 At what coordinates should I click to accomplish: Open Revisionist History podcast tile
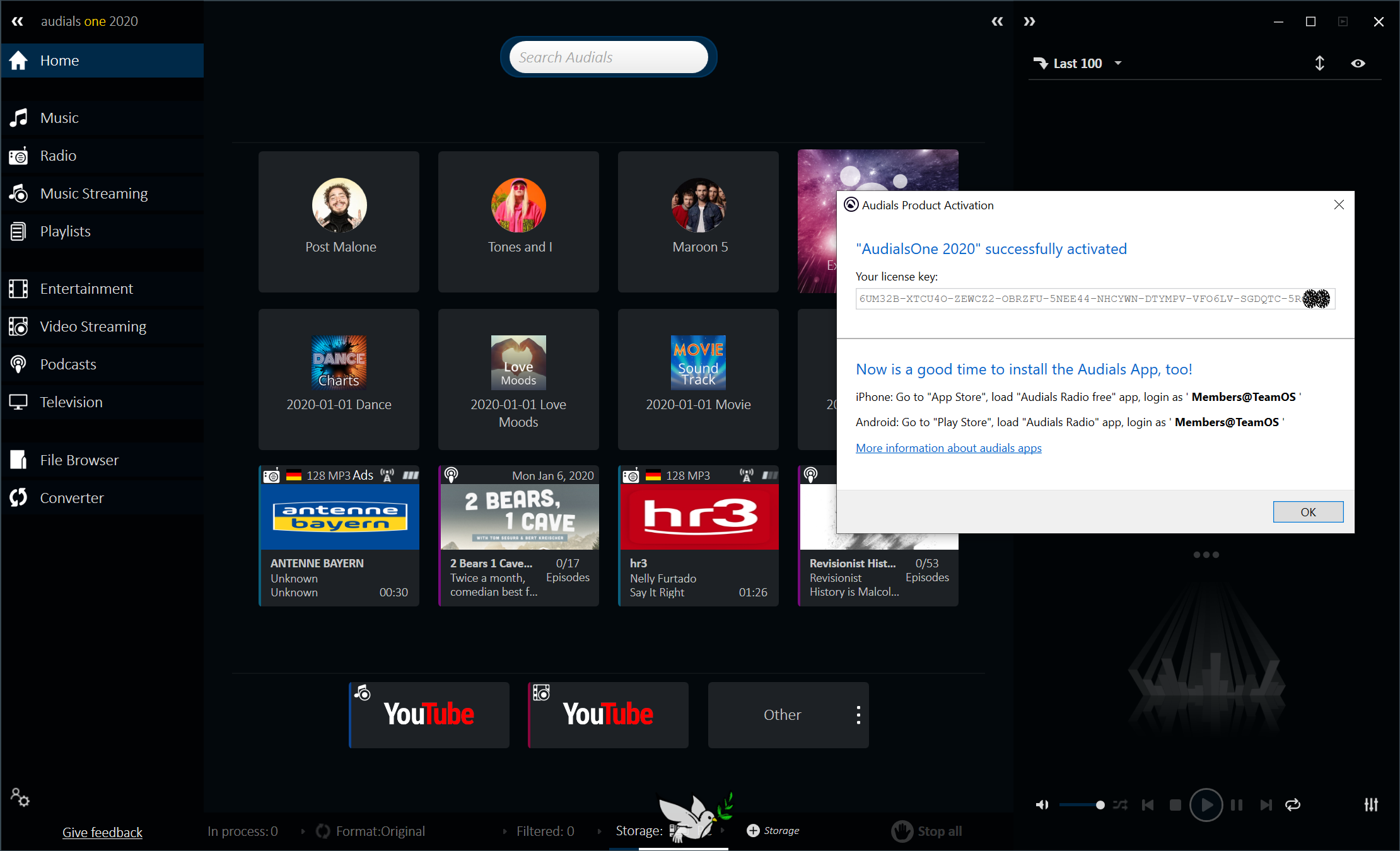pyautogui.click(x=878, y=570)
